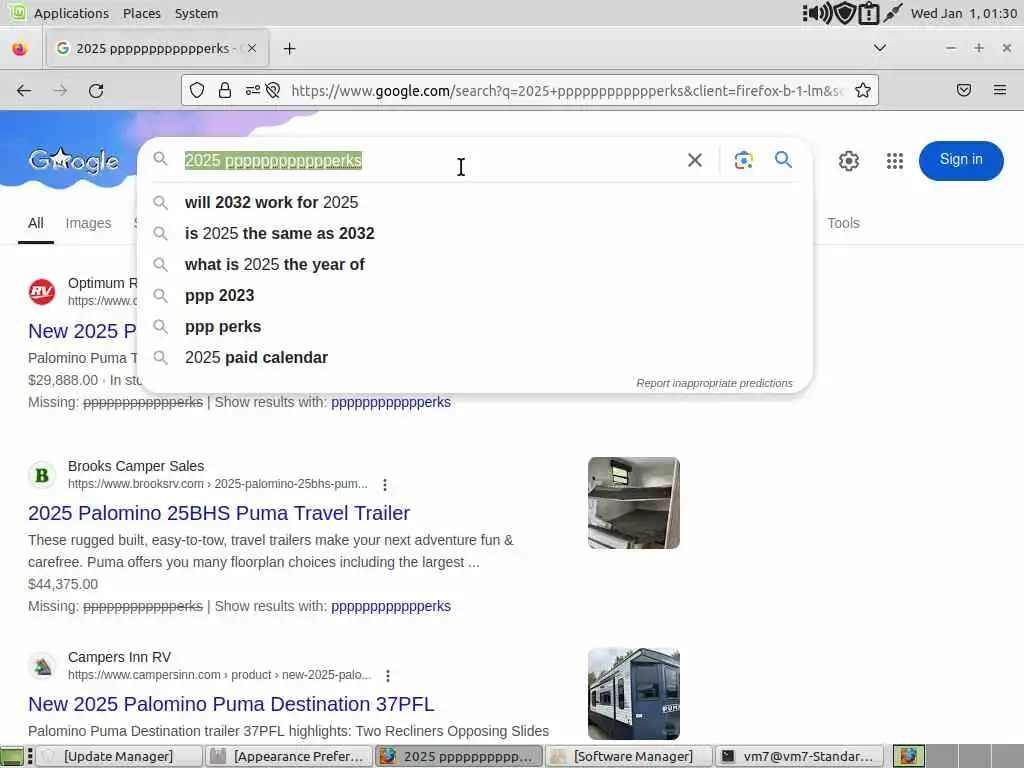The image size is (1024, 768).
Task: Click the shield tray icon
Action: pos(845,13)
